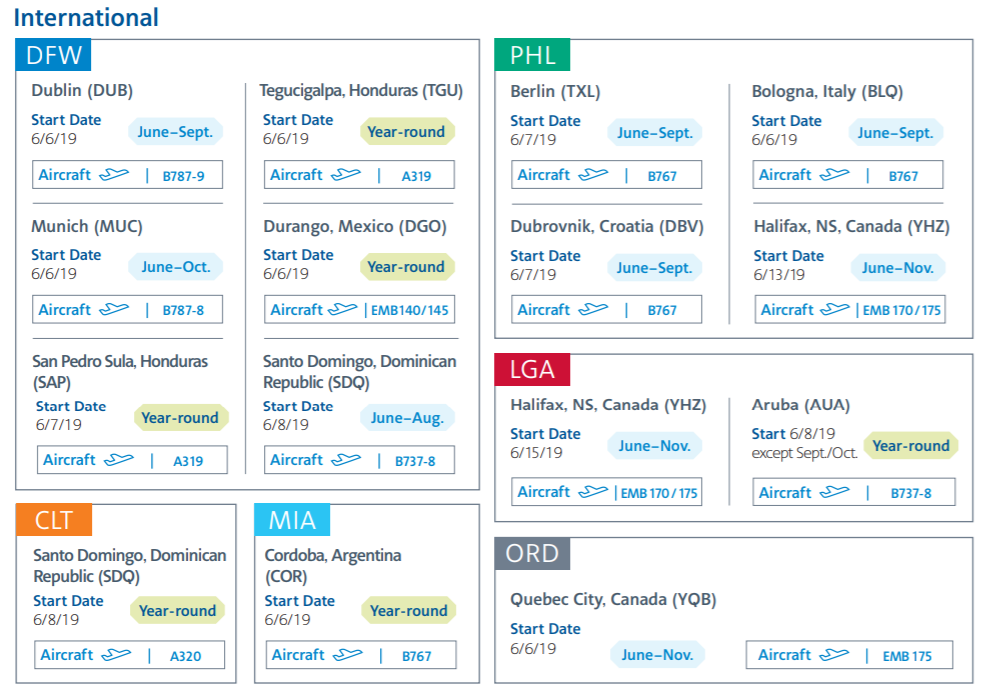This screenshot has height=689, width=983.
Task: Click the airplane icon beside Quebec City's EMB 175
Action: click(x=833, y=655)
